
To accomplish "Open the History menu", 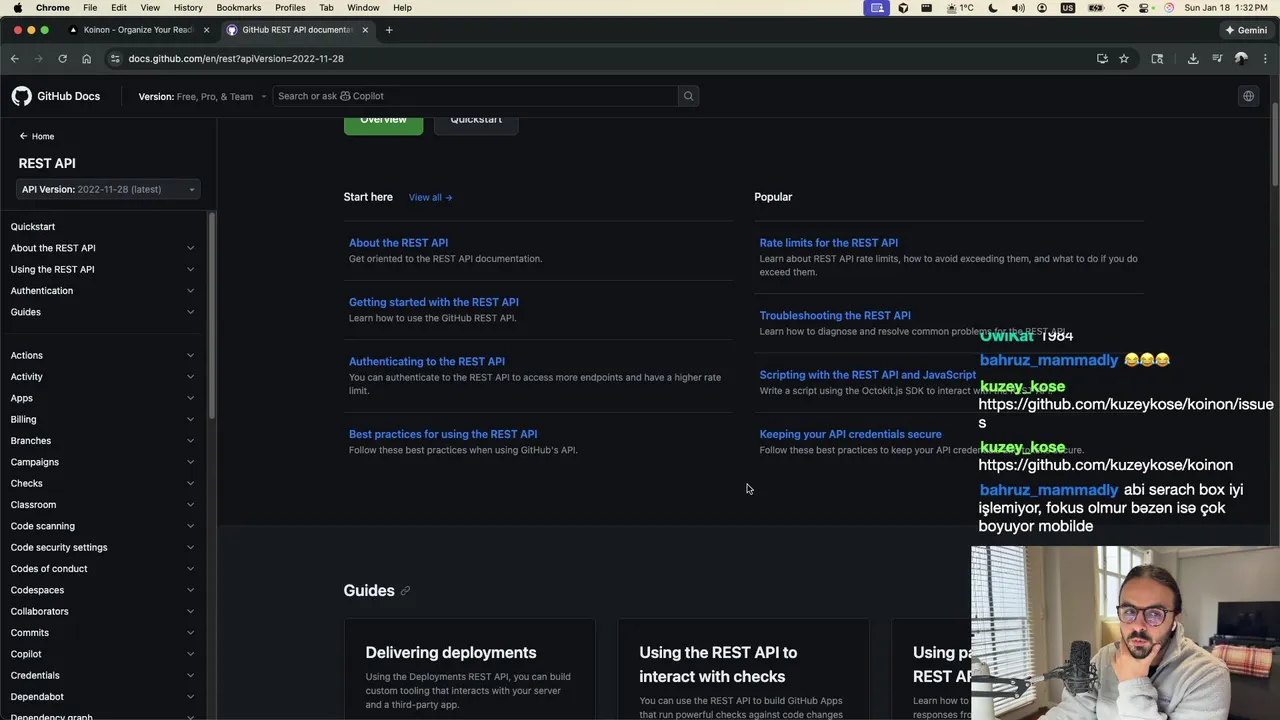I will click(188, 8).
